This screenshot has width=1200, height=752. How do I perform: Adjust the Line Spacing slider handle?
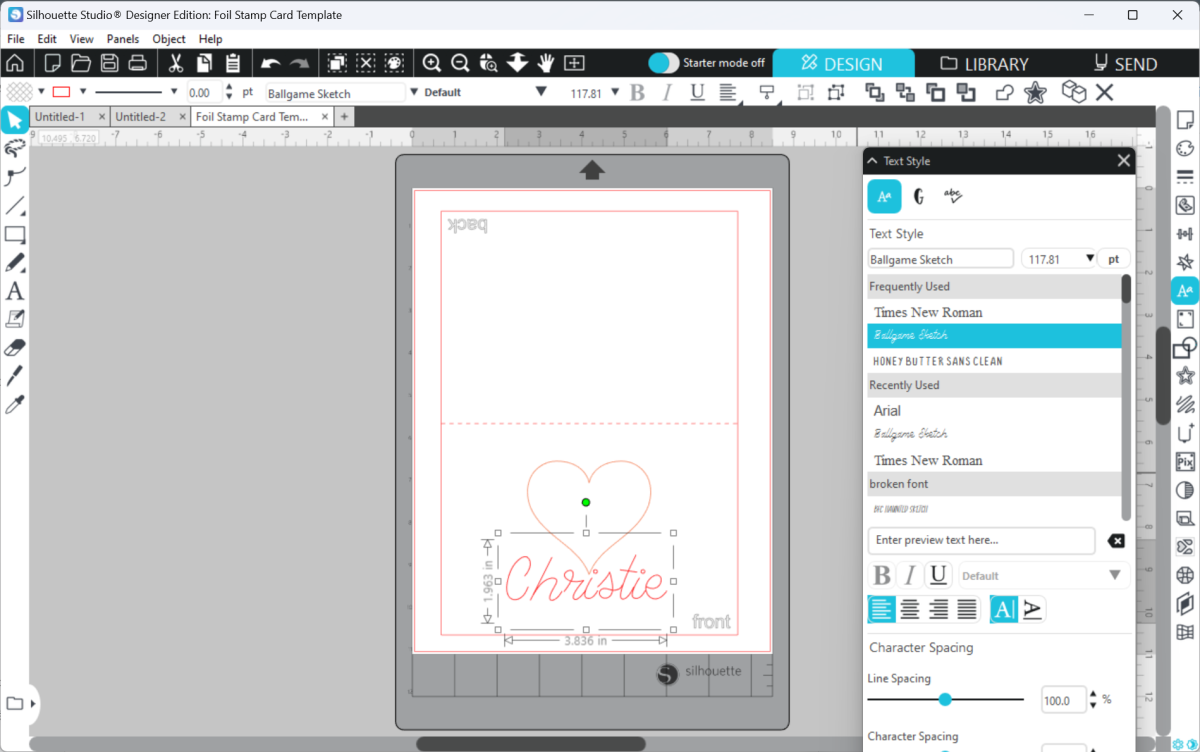(x=945, y=700)
